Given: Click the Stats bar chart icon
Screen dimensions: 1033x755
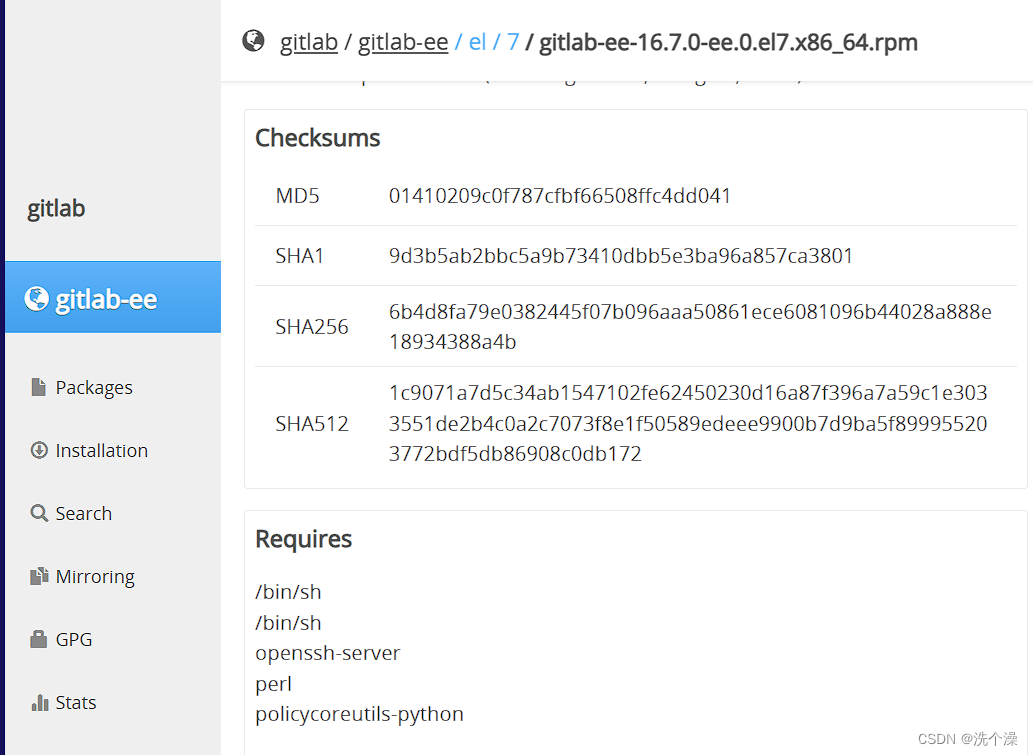Looking at the screenshot, I should coord(40,701).
